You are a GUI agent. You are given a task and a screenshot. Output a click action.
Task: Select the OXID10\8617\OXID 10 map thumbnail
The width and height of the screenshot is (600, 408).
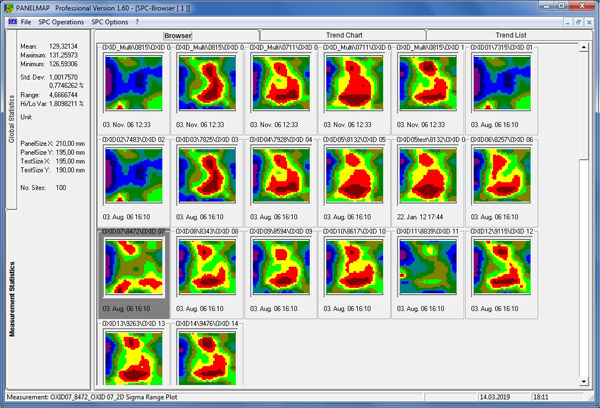(354, 267)
